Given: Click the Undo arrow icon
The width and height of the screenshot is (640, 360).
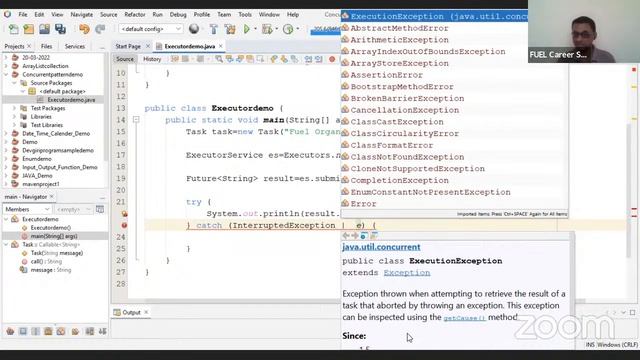Looking at the screenshot, I should (x=84, y=29).
